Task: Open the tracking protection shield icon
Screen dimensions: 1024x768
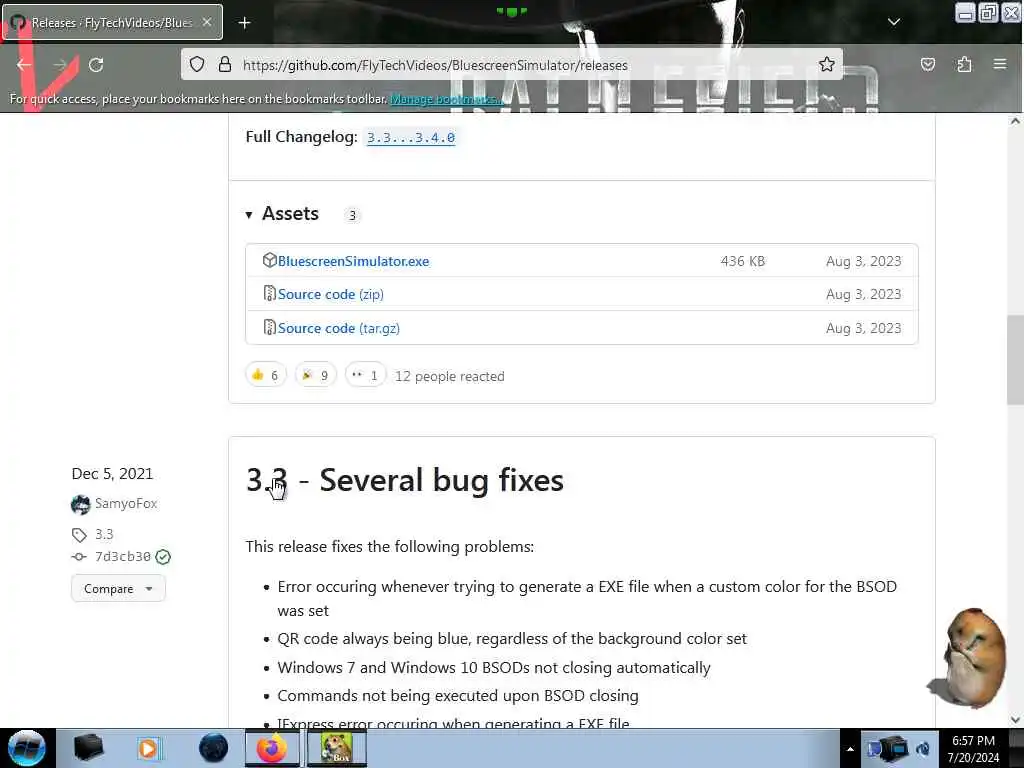Action: click(x=197, y=64)
